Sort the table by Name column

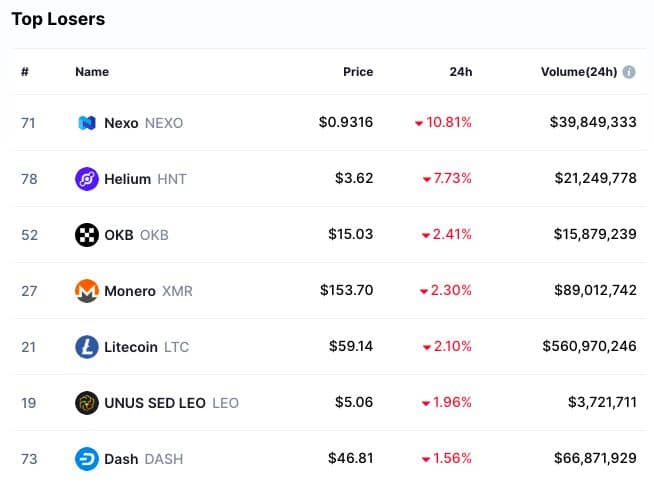[x=92, y=72]
